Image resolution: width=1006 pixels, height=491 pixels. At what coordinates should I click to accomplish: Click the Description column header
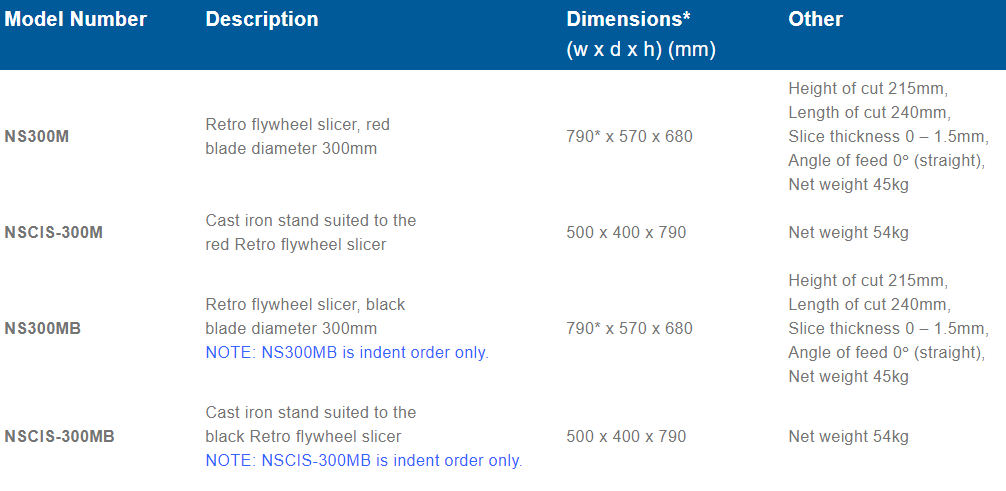coord(262,19)
